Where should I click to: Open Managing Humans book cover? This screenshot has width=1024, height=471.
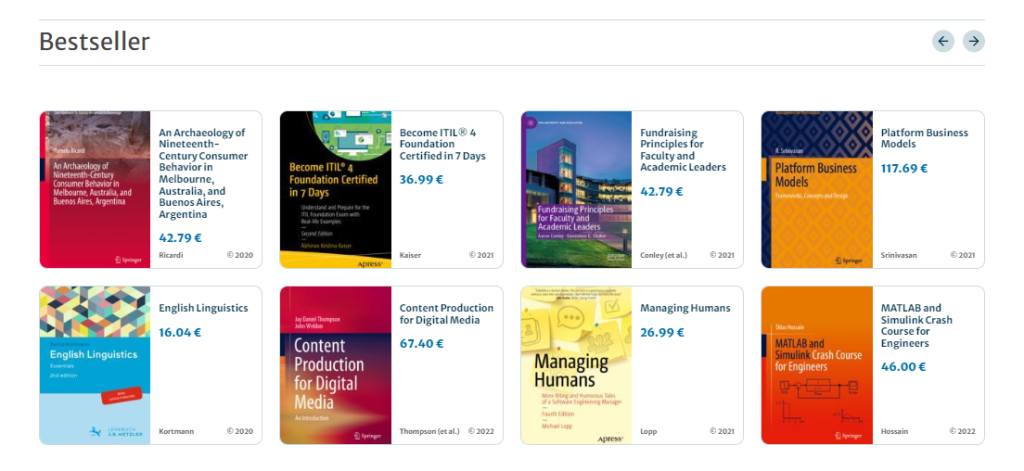tap(576, 365)
